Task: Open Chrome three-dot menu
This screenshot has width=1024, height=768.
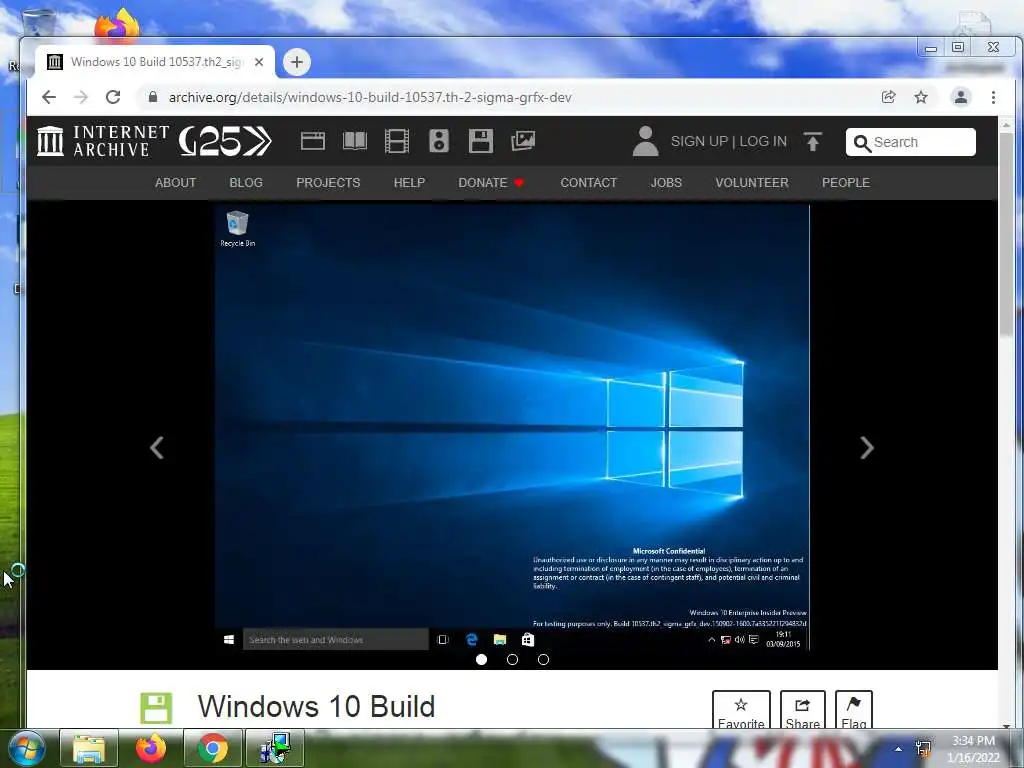Action: [993, 97]
